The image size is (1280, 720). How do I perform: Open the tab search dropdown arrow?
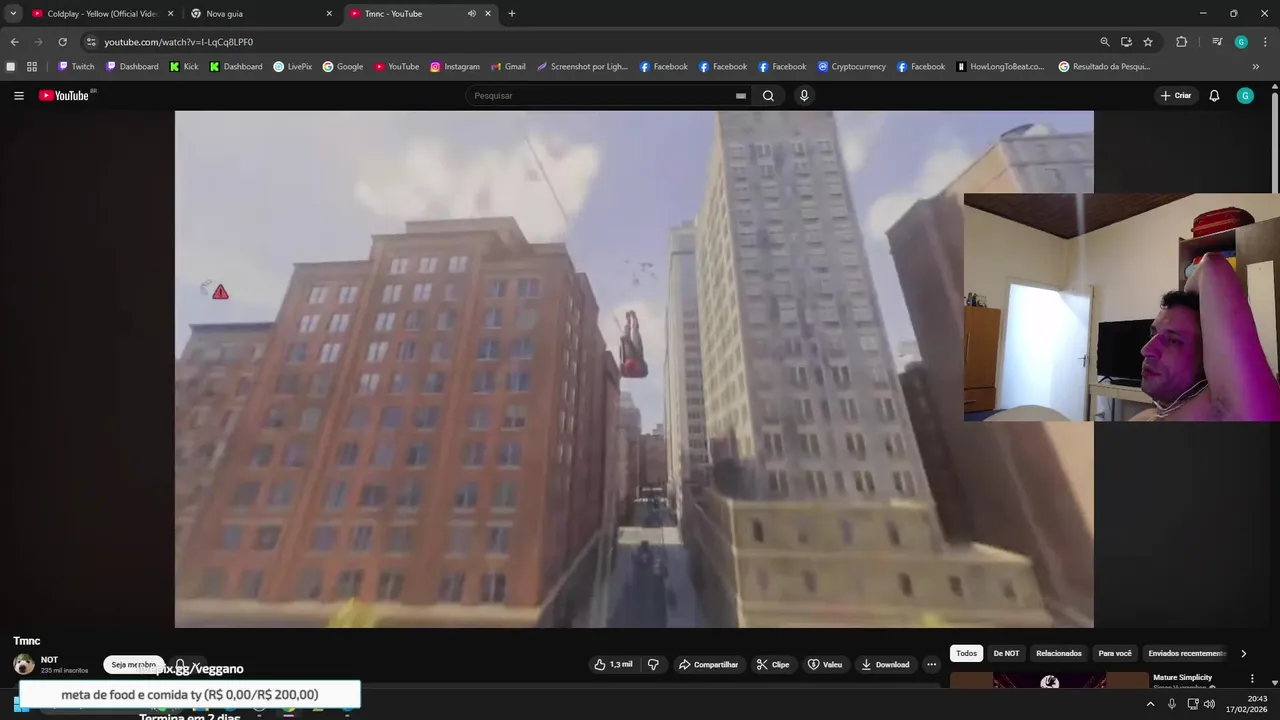click(x=13, y=14)
